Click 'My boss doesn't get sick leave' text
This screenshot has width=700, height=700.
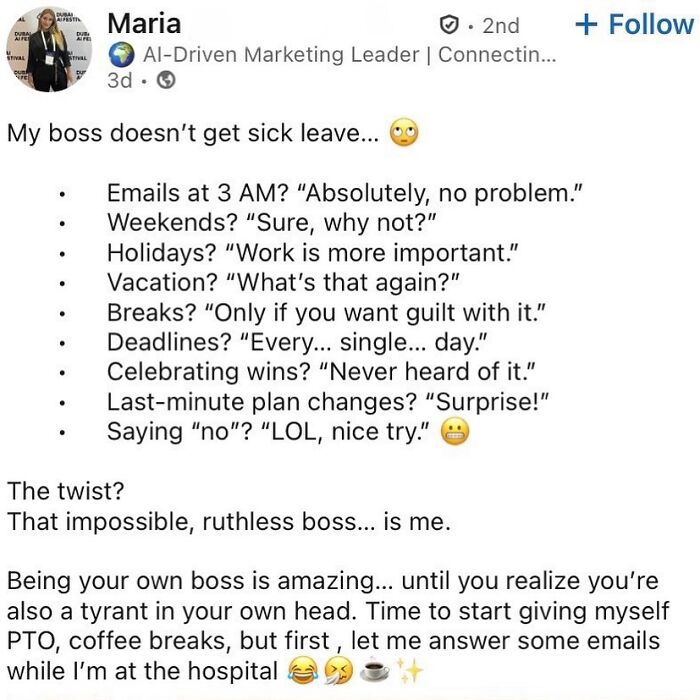(x=193, y=133)
